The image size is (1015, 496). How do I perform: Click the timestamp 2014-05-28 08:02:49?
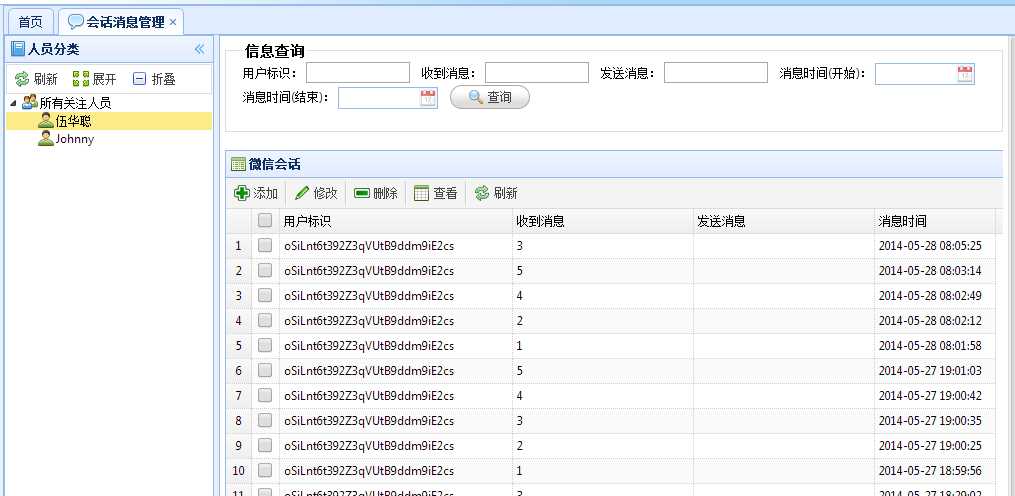(x=930, y=296)
